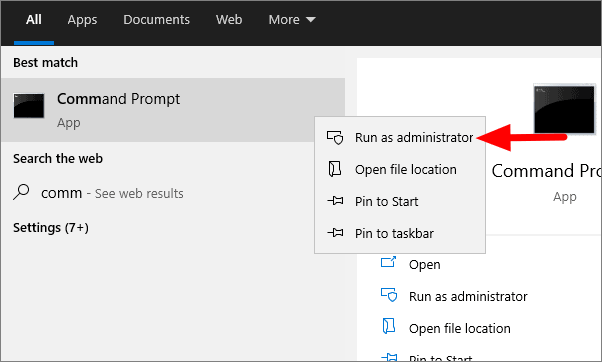The width and height of the screenshot is (602, 362).
Task: Switch to the Apps tab
Action: tap(82, 20)
